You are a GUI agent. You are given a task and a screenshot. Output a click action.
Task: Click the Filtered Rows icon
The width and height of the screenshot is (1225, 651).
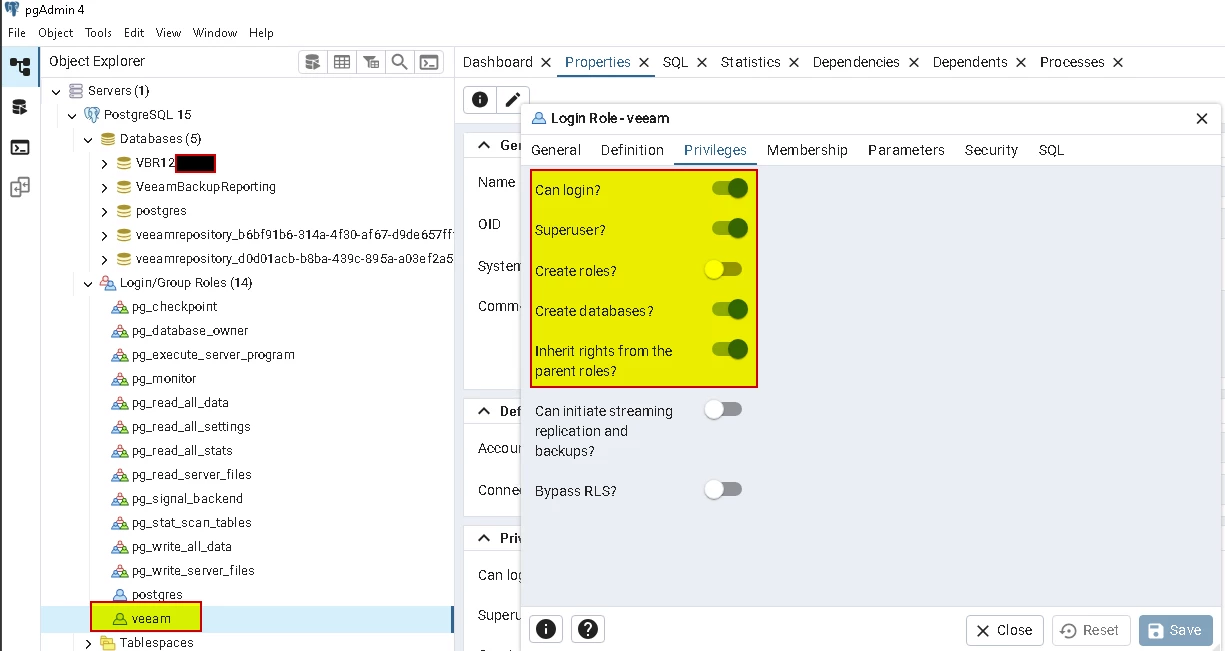(x=371, y=62)
